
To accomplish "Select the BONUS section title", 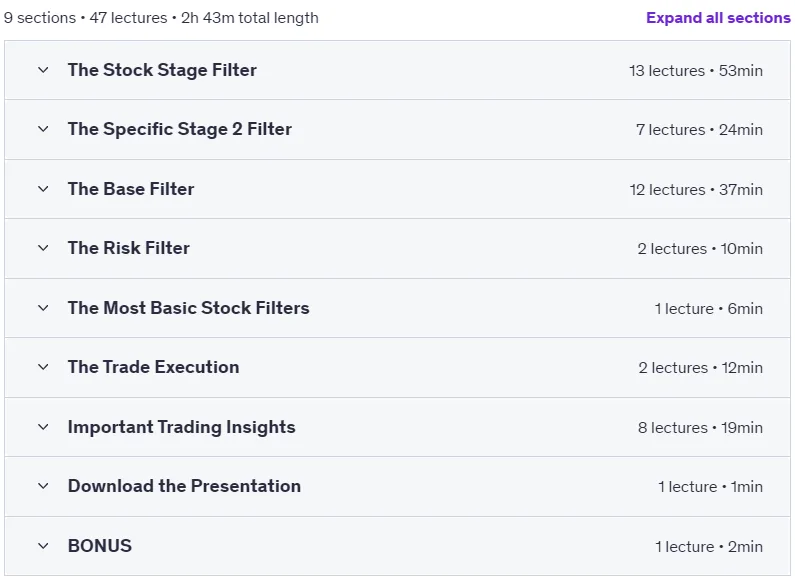I will click(100, 546).
